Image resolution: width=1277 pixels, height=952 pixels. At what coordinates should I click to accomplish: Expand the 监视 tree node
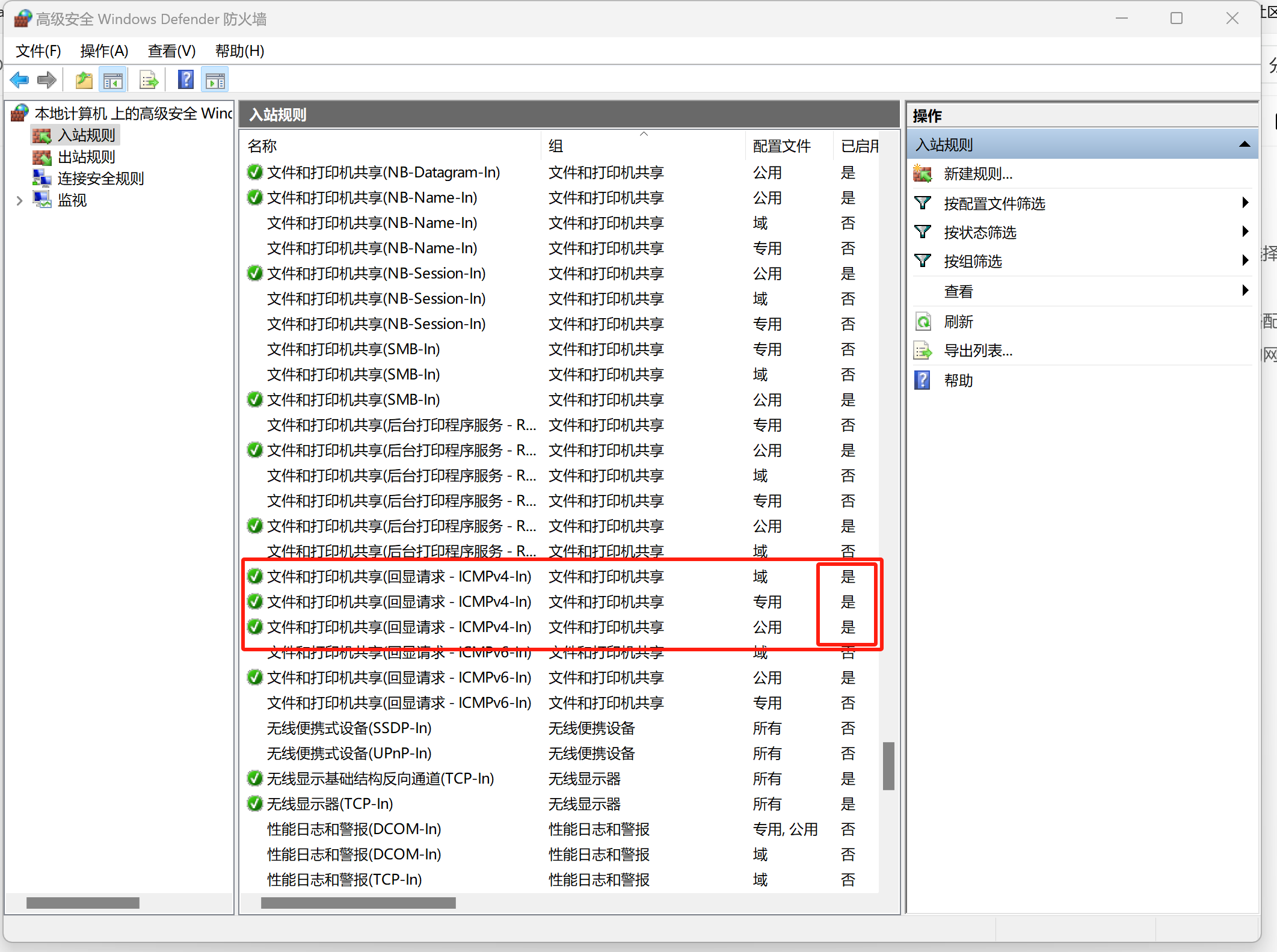coord(19,201)
